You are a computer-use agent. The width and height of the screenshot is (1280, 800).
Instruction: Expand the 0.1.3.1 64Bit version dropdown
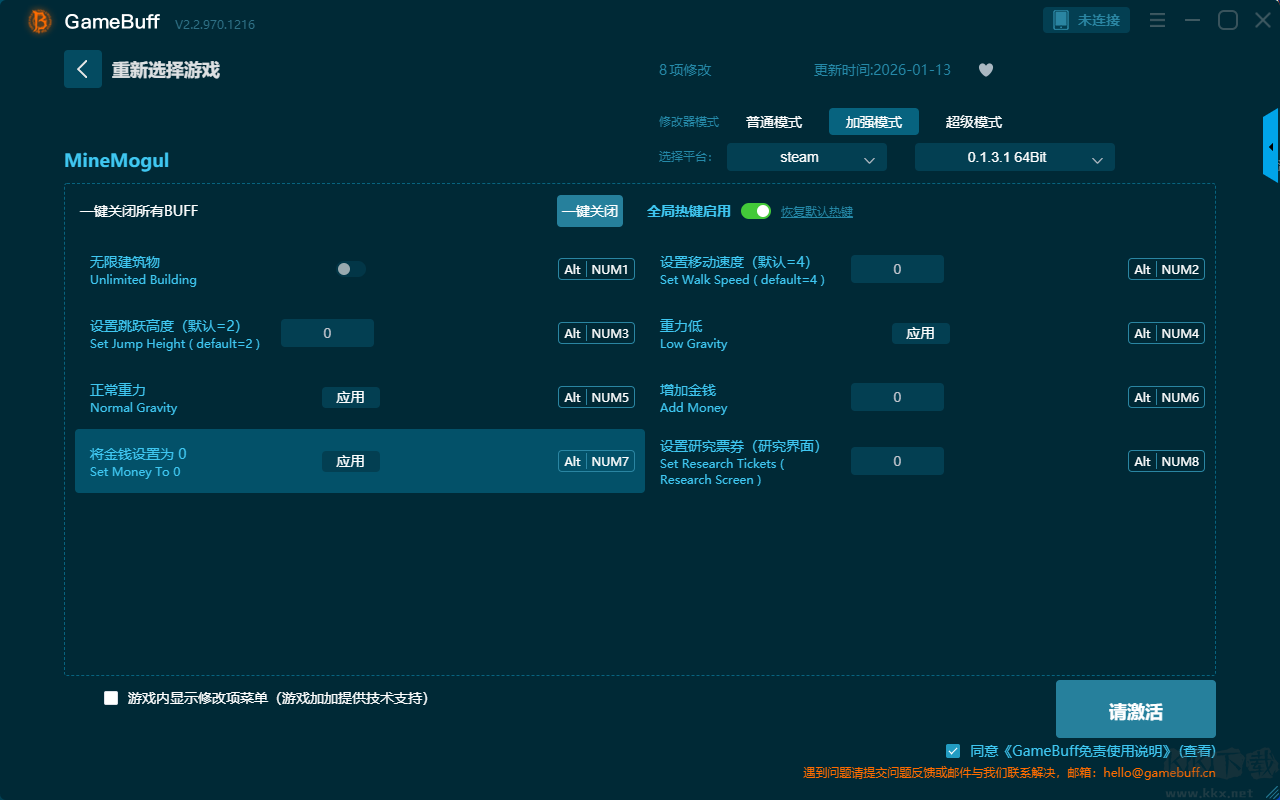1014,157
